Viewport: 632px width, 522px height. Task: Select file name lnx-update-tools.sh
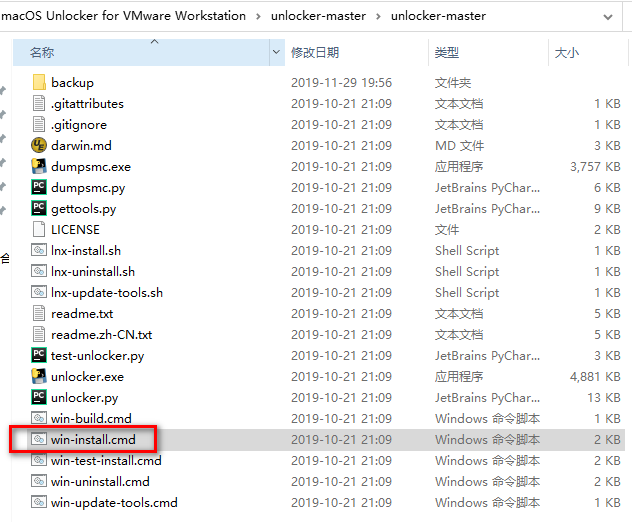coord(107,293)
